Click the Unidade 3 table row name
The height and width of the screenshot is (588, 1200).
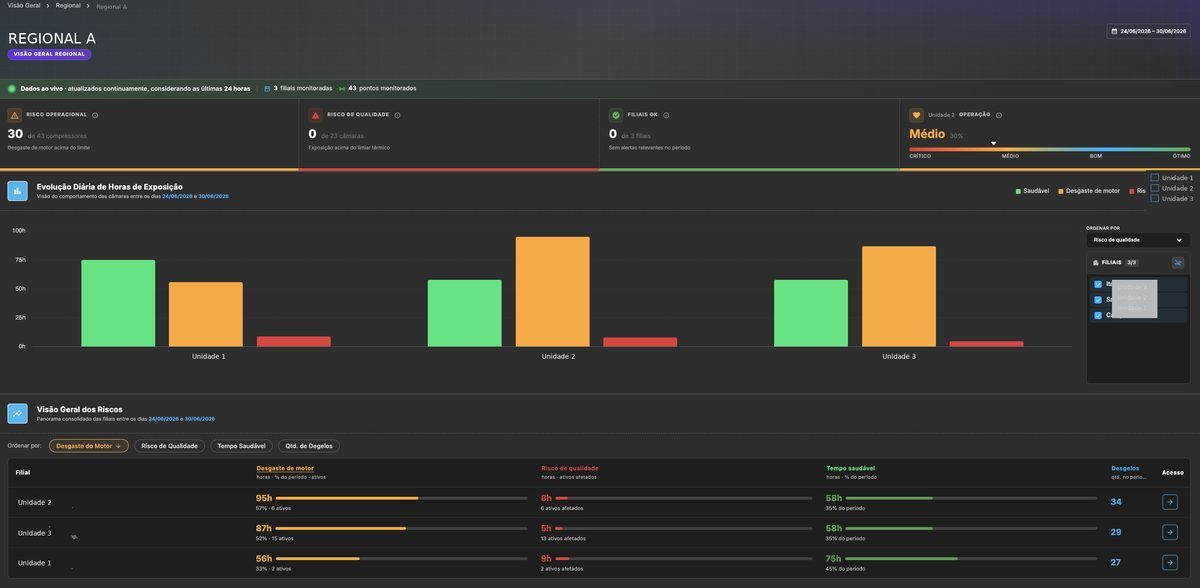point(35,533)
